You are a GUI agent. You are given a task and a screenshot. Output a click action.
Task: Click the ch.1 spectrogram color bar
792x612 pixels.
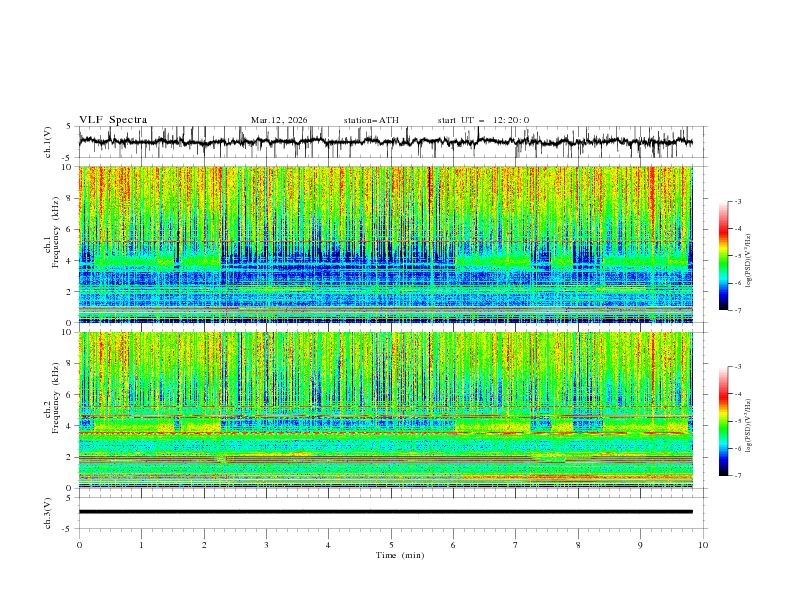723,256
